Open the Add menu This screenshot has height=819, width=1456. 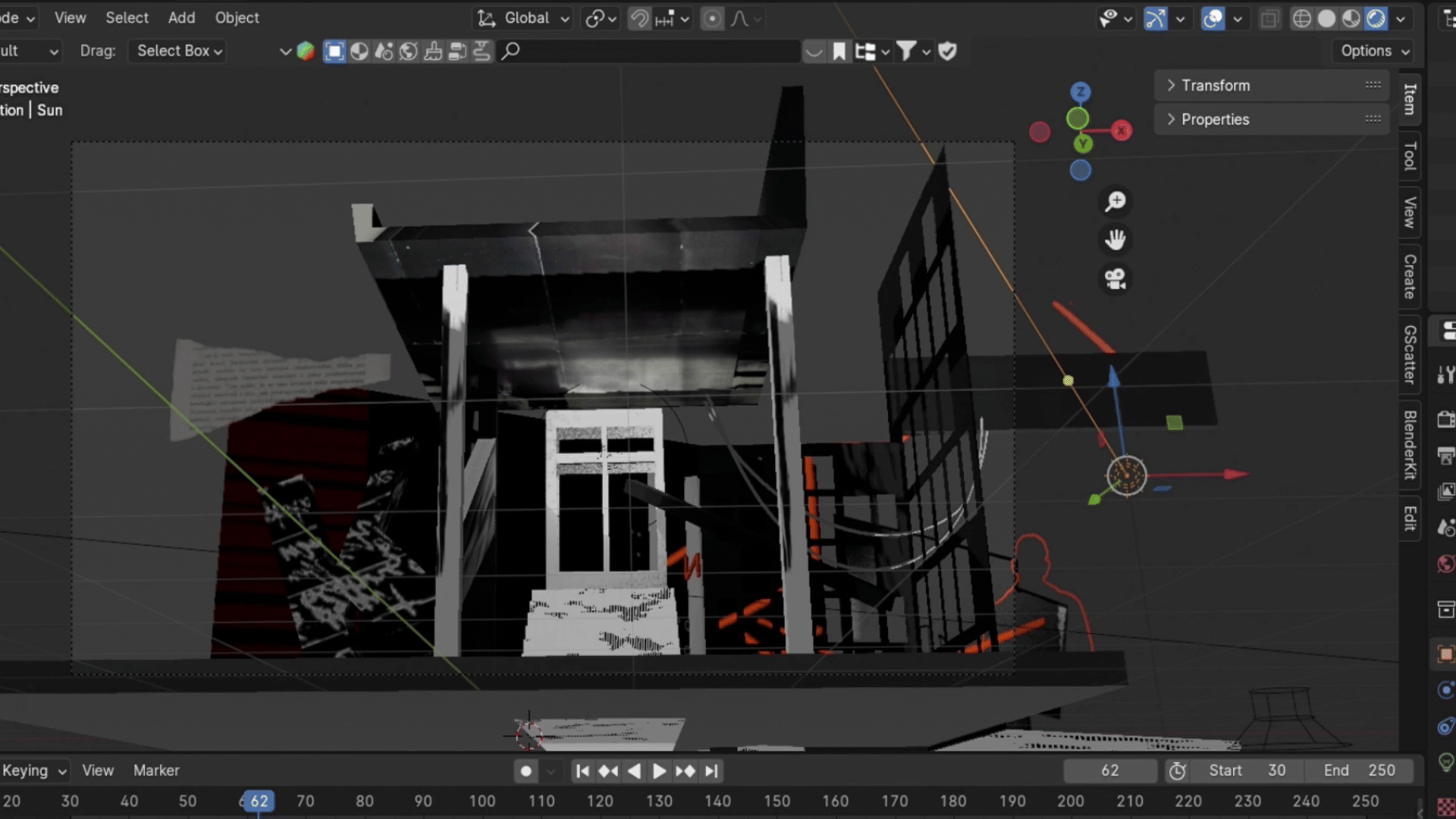[x=181, y=17]
